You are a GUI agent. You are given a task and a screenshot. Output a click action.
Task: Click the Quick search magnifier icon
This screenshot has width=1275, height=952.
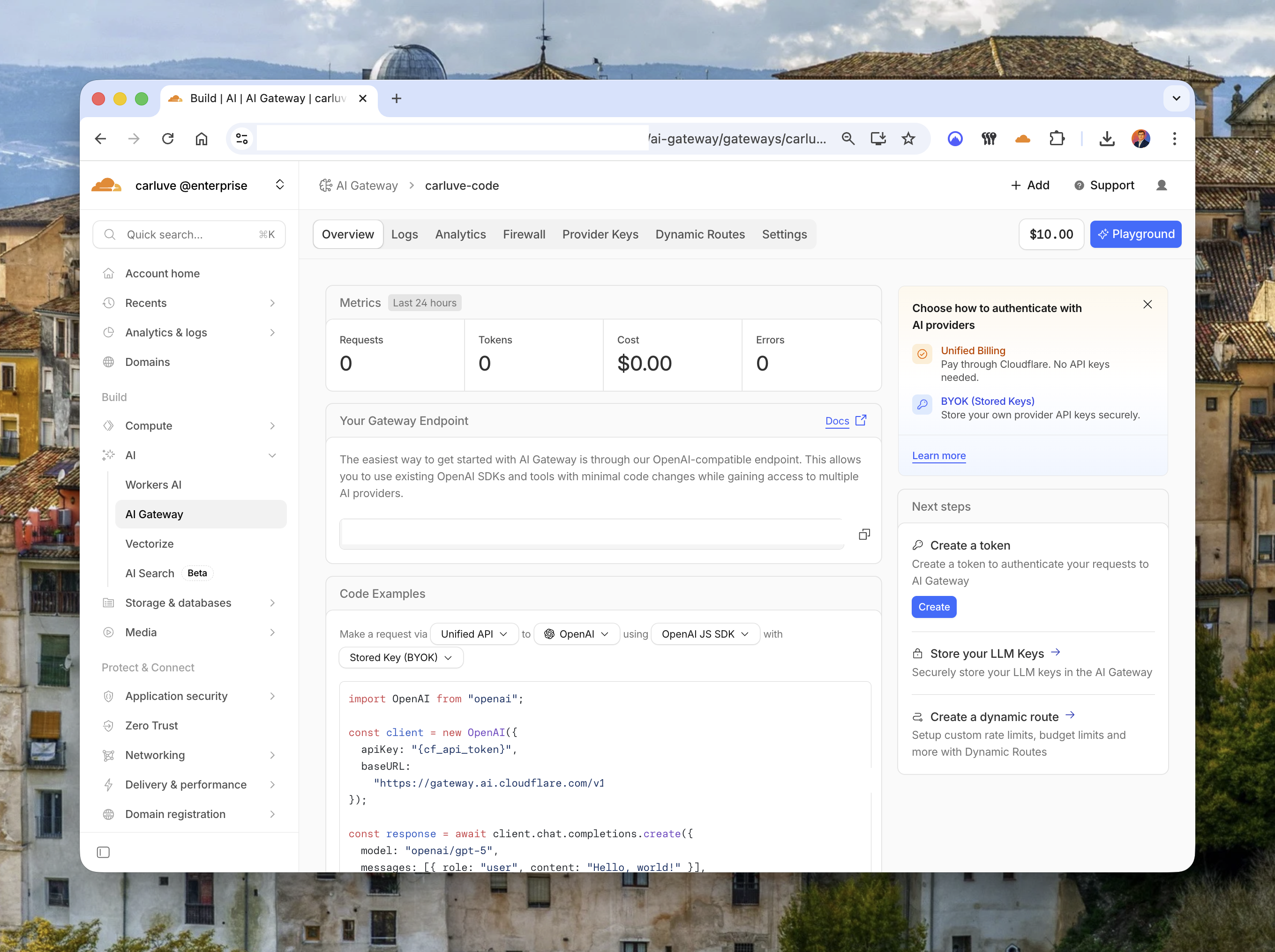tap(110, 234)
